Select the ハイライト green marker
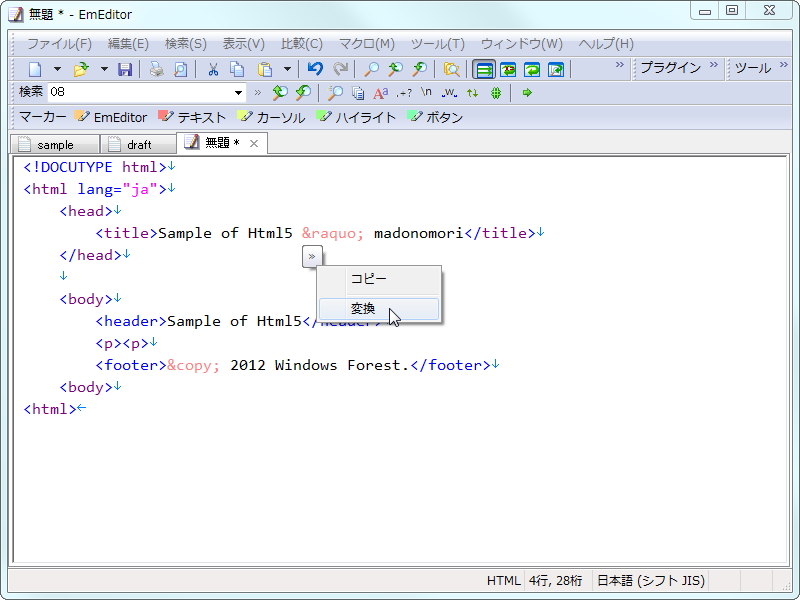This screenshot has height=600, width=800. (x=356, y=117)
